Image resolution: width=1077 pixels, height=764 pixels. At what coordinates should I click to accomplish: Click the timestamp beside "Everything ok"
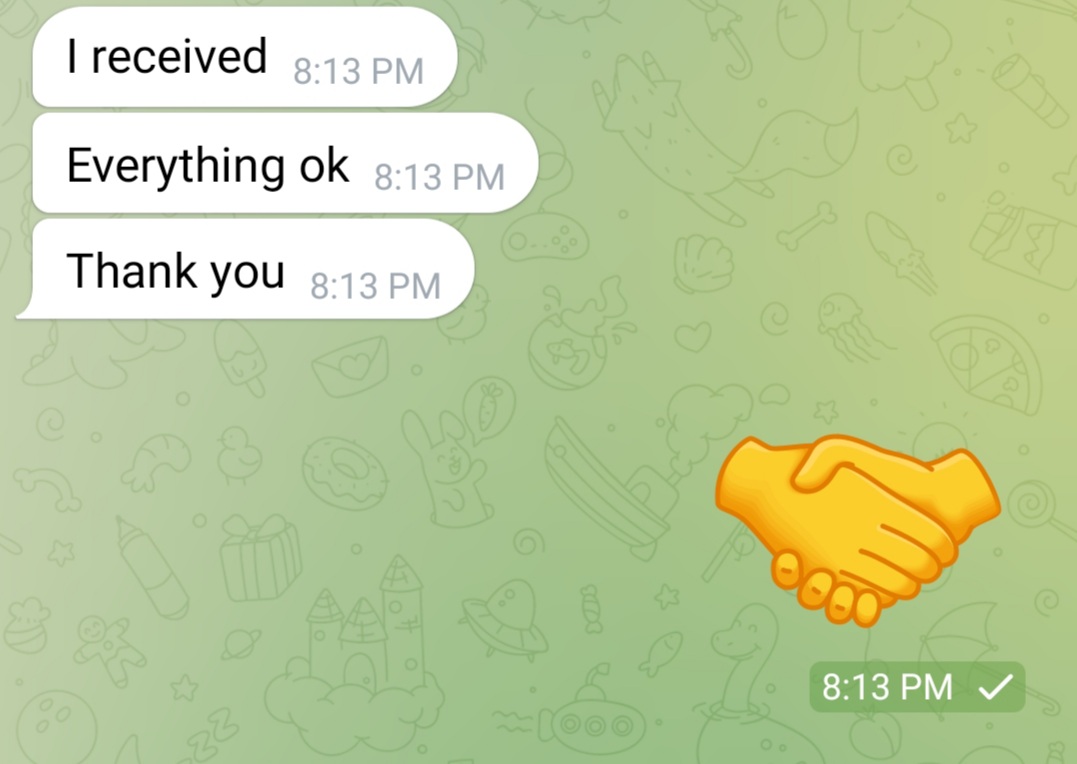click(x=440, y=177)
